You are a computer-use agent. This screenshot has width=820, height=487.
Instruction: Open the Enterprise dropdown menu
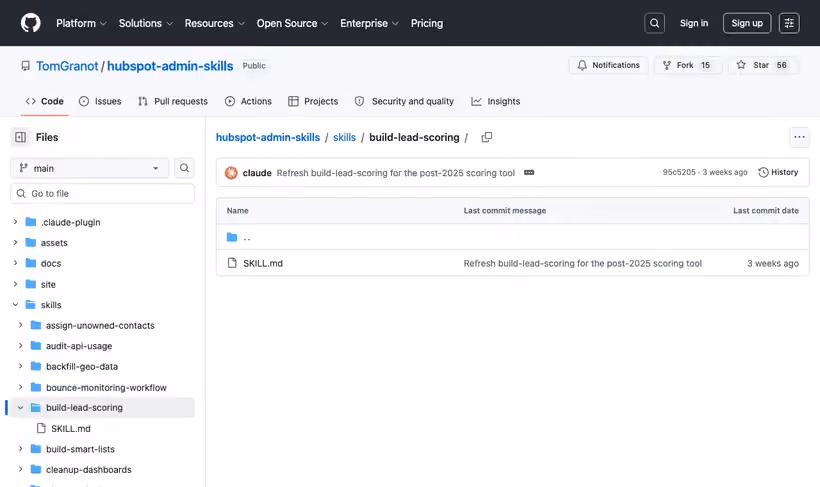click(x=369, y=24)
